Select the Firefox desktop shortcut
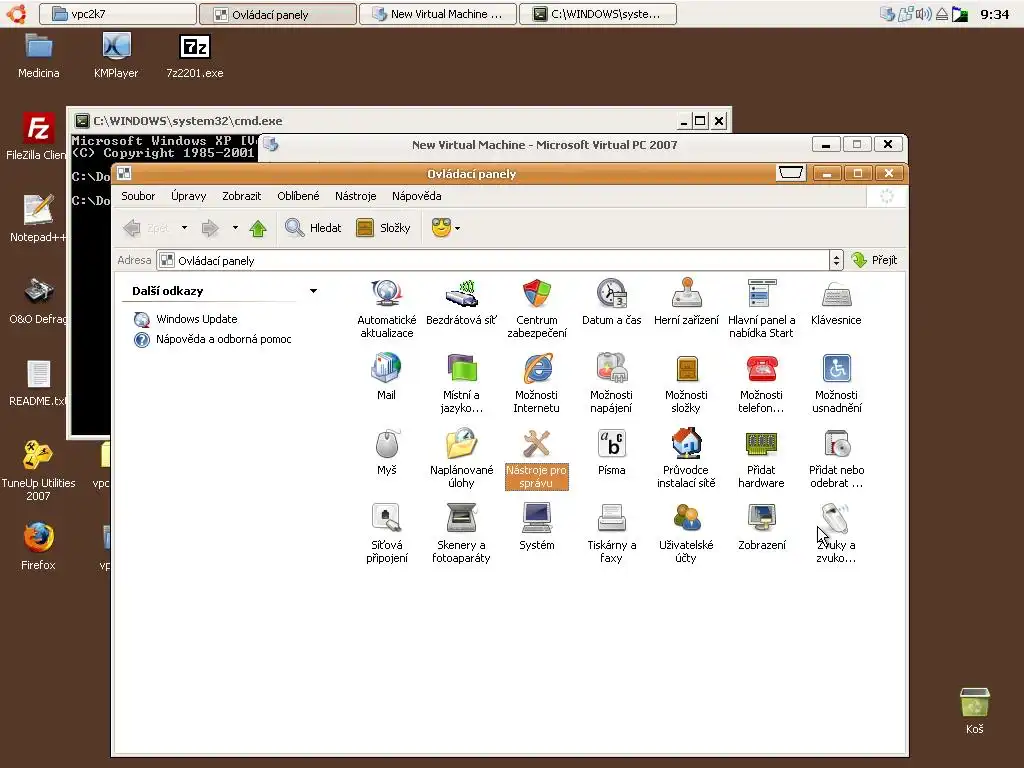This screenshot has width=1024, height=768. click(38, 547)
